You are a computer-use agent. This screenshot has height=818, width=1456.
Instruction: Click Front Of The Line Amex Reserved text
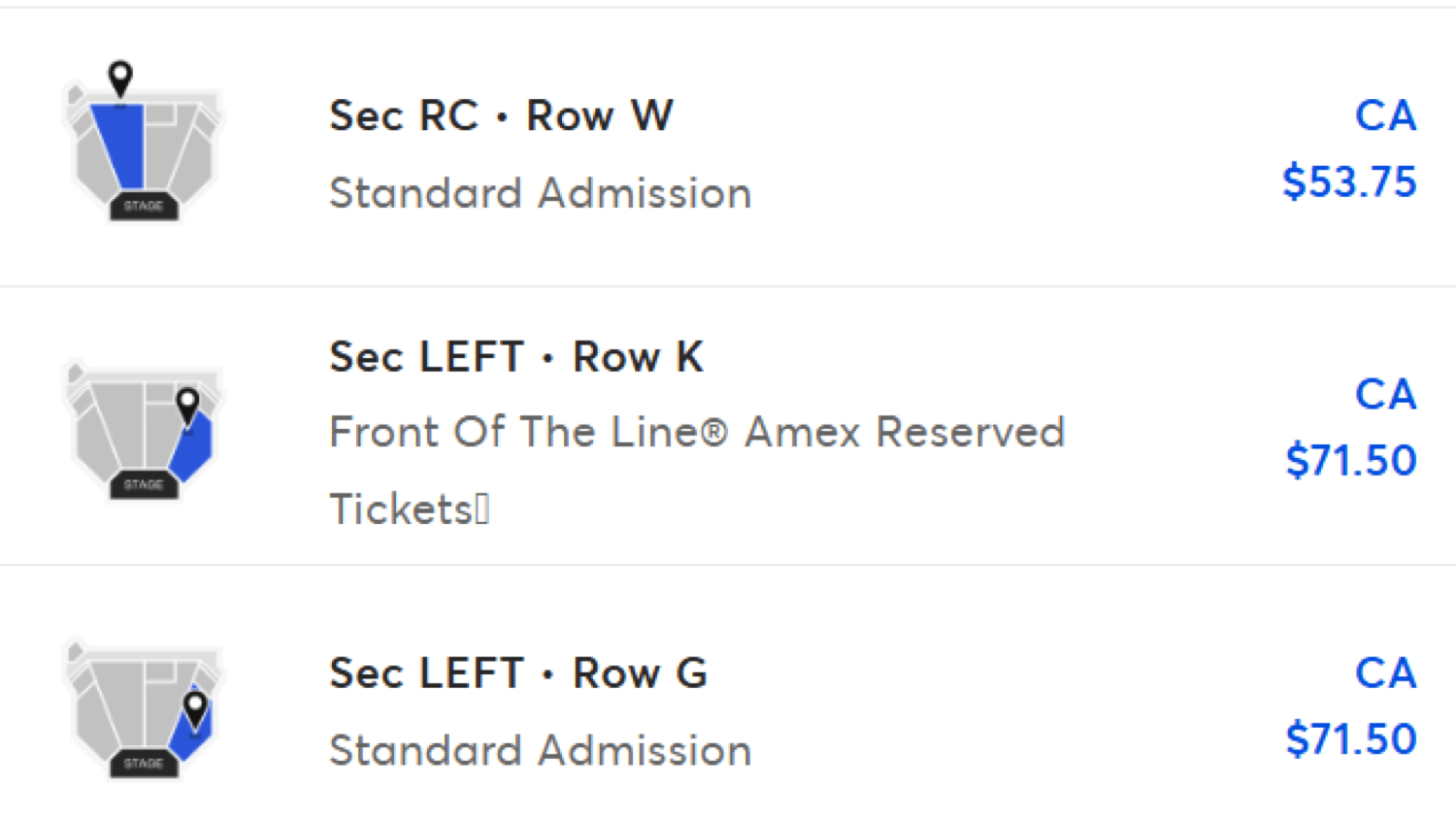pos(697,432)
